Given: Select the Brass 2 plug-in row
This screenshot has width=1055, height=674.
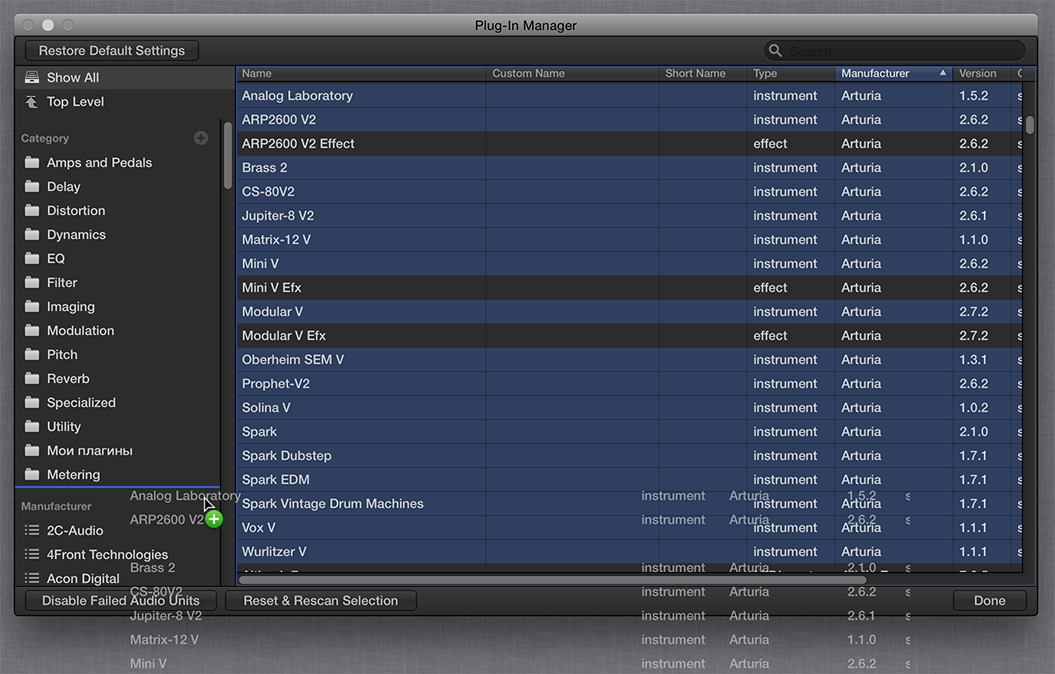Looking at the screenshot, I should [x=629, y=167].
